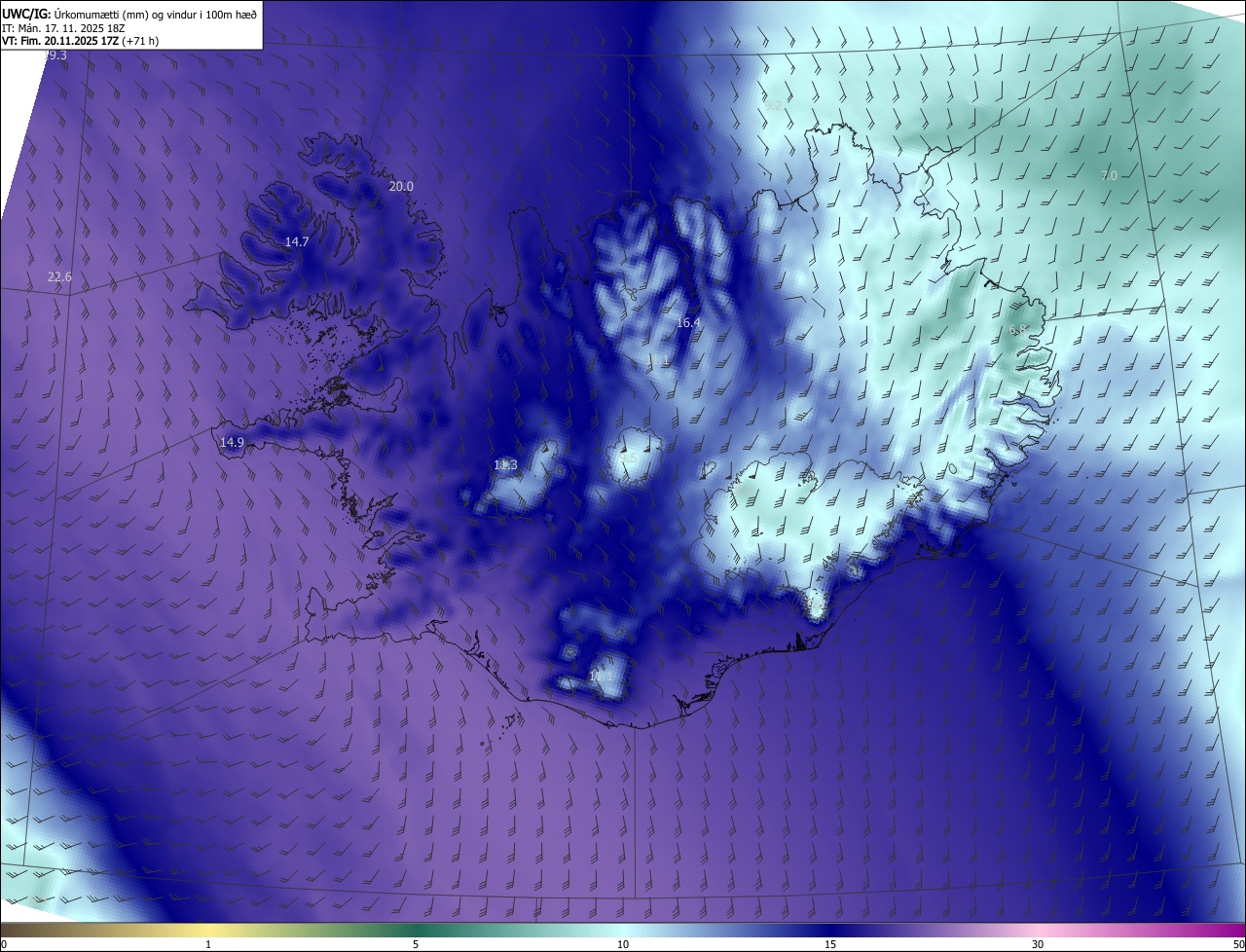The width and height of the screenshot is (1246, 952).
Task: Click the color scale tick label 1
Action: (208, 944)
